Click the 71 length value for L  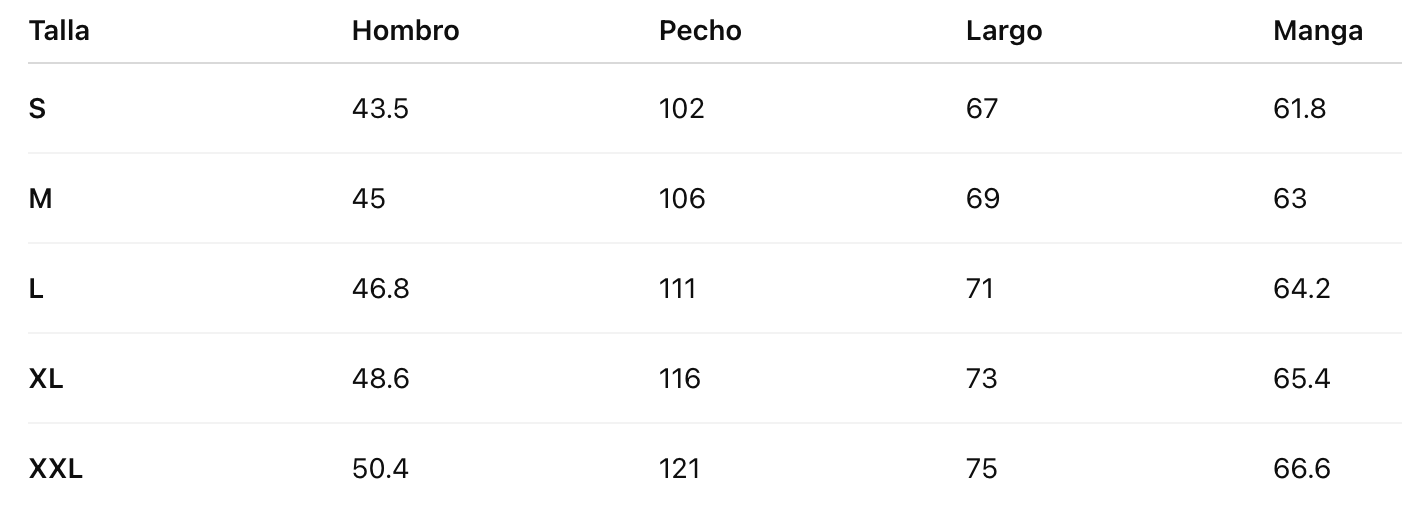point(980,288)
